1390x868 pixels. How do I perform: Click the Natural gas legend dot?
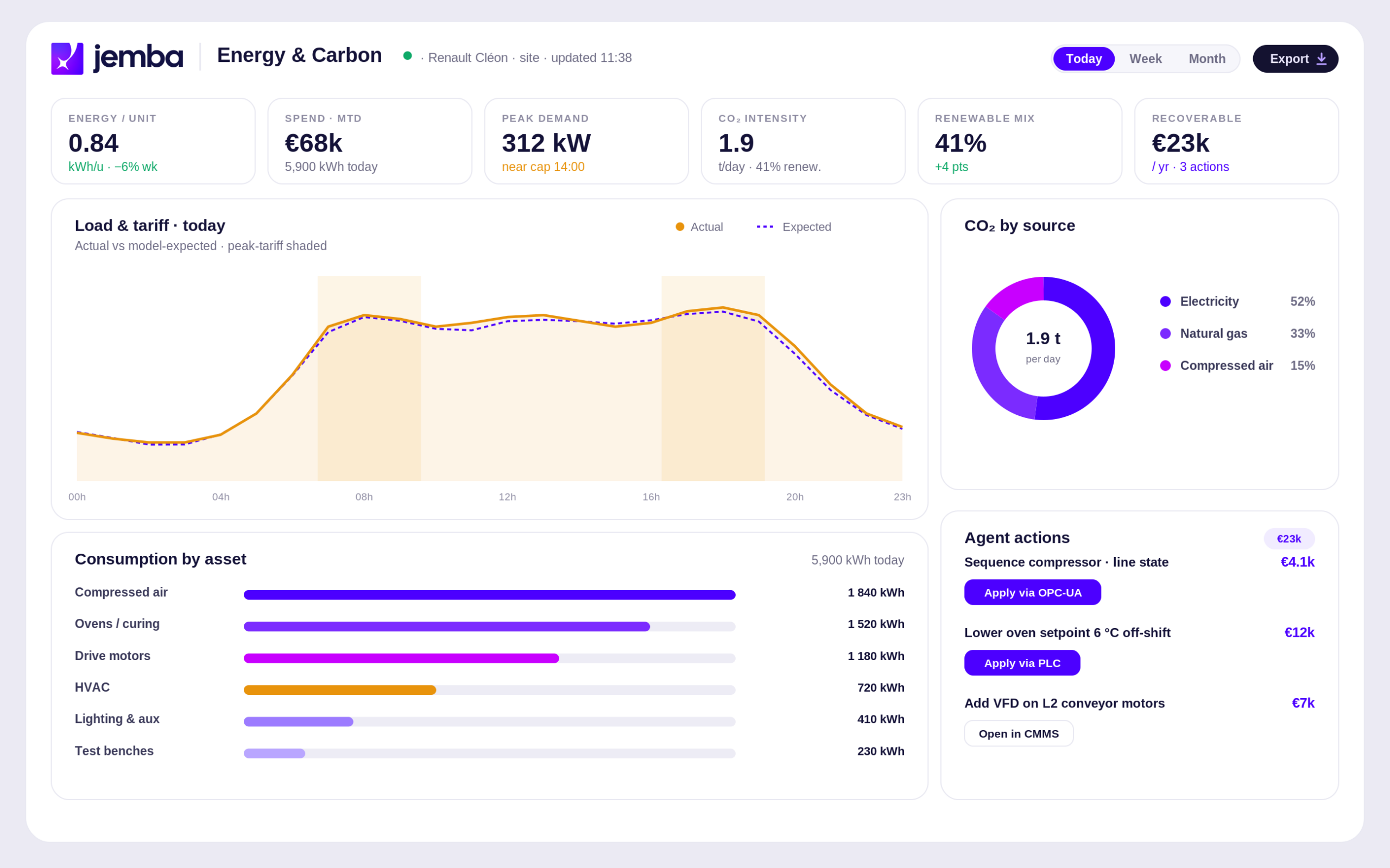1165,333
